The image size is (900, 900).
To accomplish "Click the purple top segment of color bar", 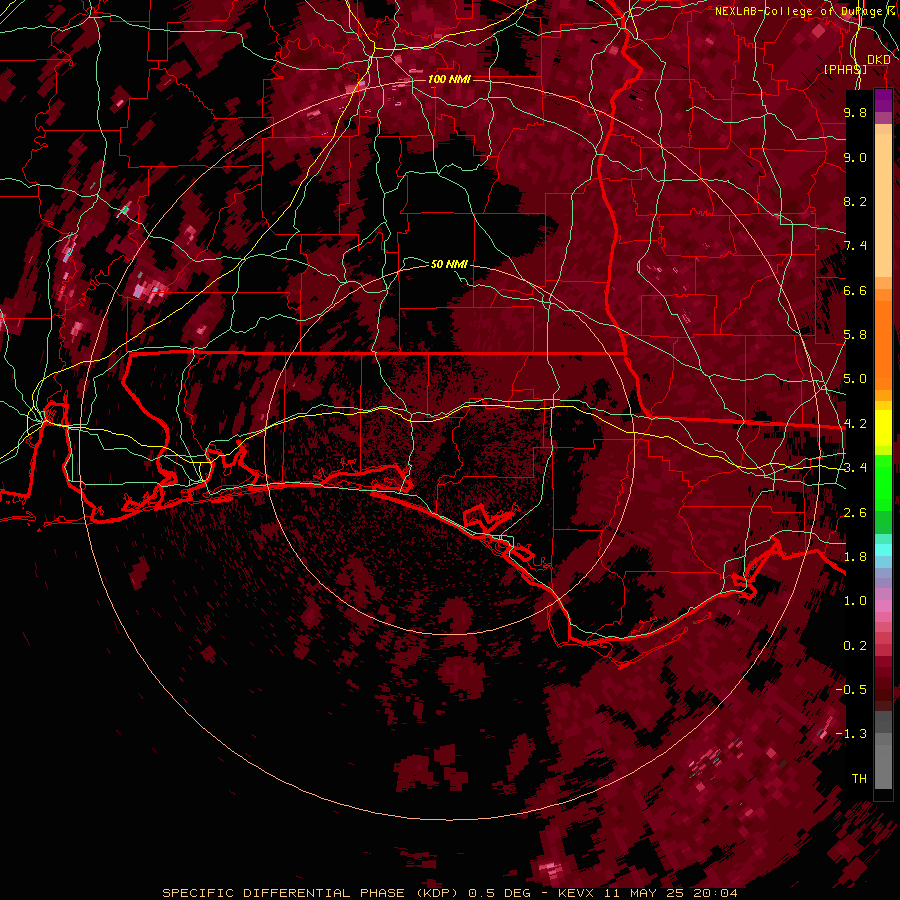I will coord(883,101).
